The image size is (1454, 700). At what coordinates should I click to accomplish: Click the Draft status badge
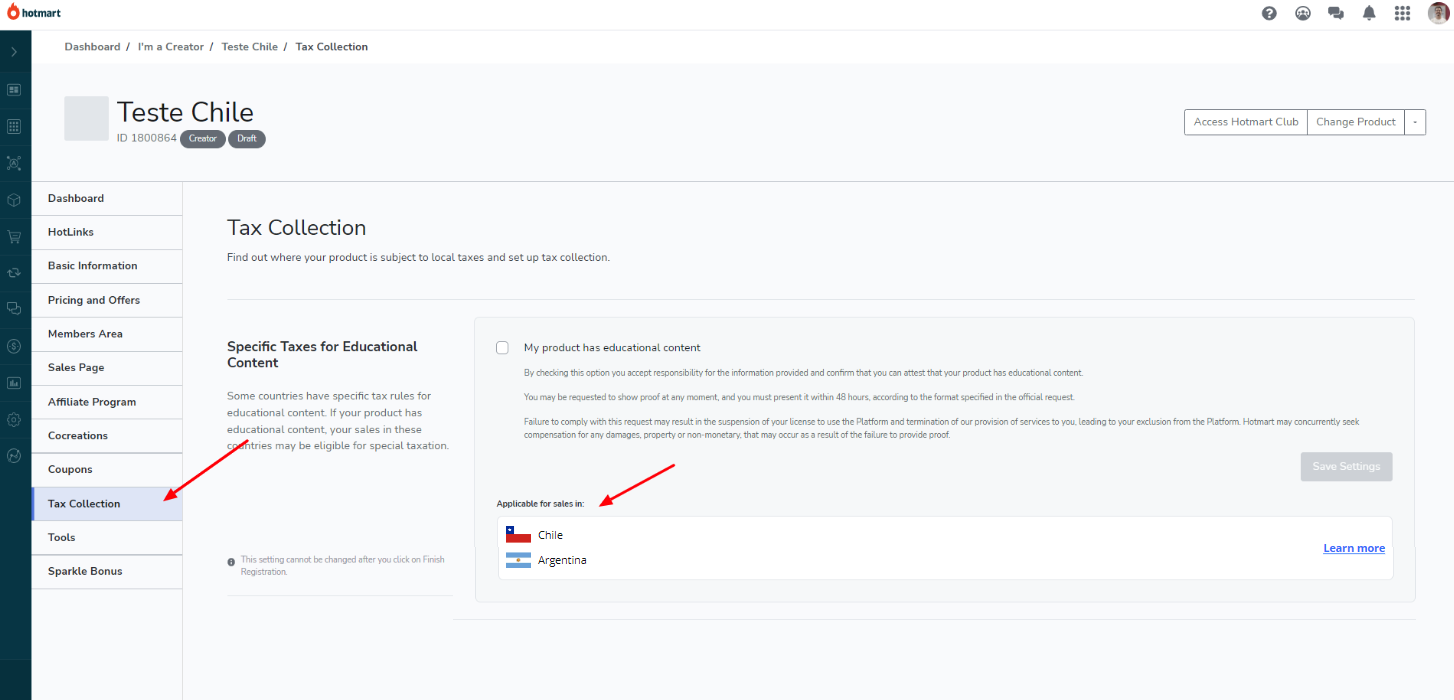(247, 139)
